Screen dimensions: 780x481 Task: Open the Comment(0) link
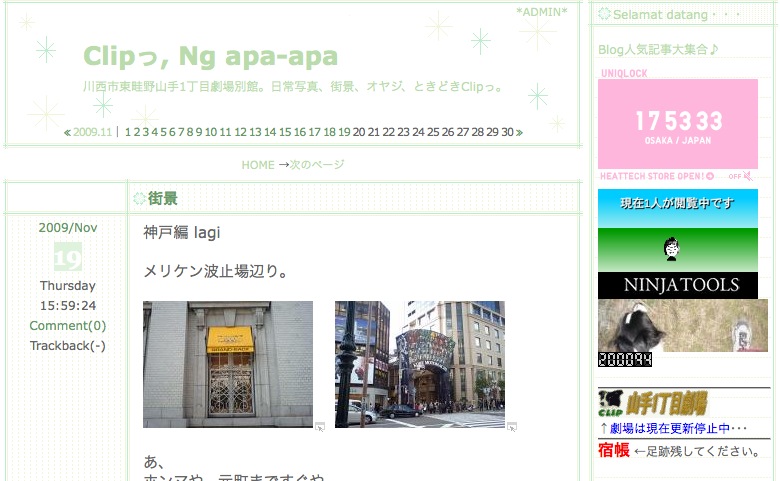pyautogui.click(x=68, y=326)
